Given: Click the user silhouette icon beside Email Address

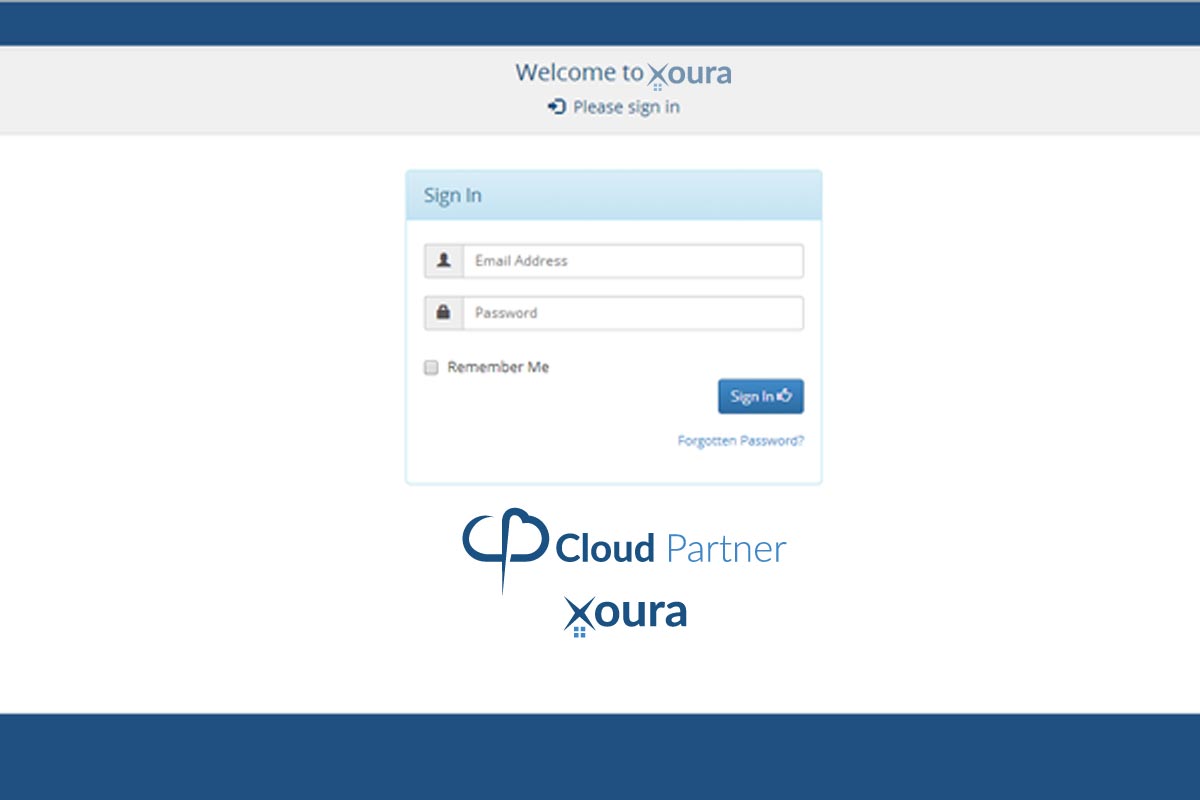Looking at the screenshot, I should [x=444, y=260].
